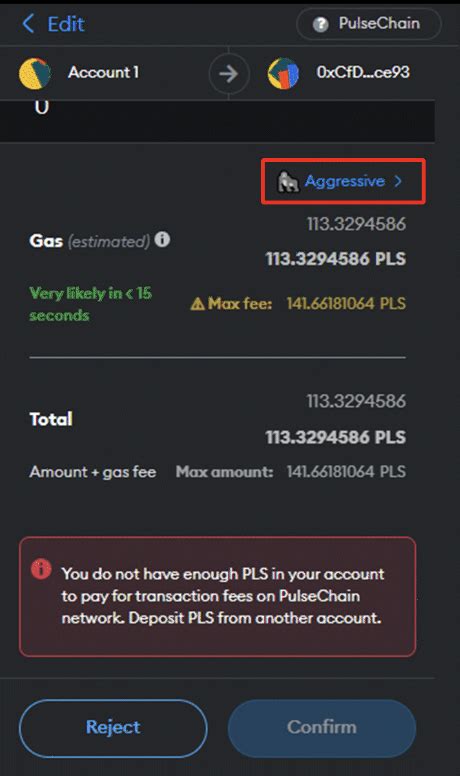Click the red insufficient PLS alert icon
Image resolution: width=460 pixels, height=776 pixels.
tap(41, 569)
